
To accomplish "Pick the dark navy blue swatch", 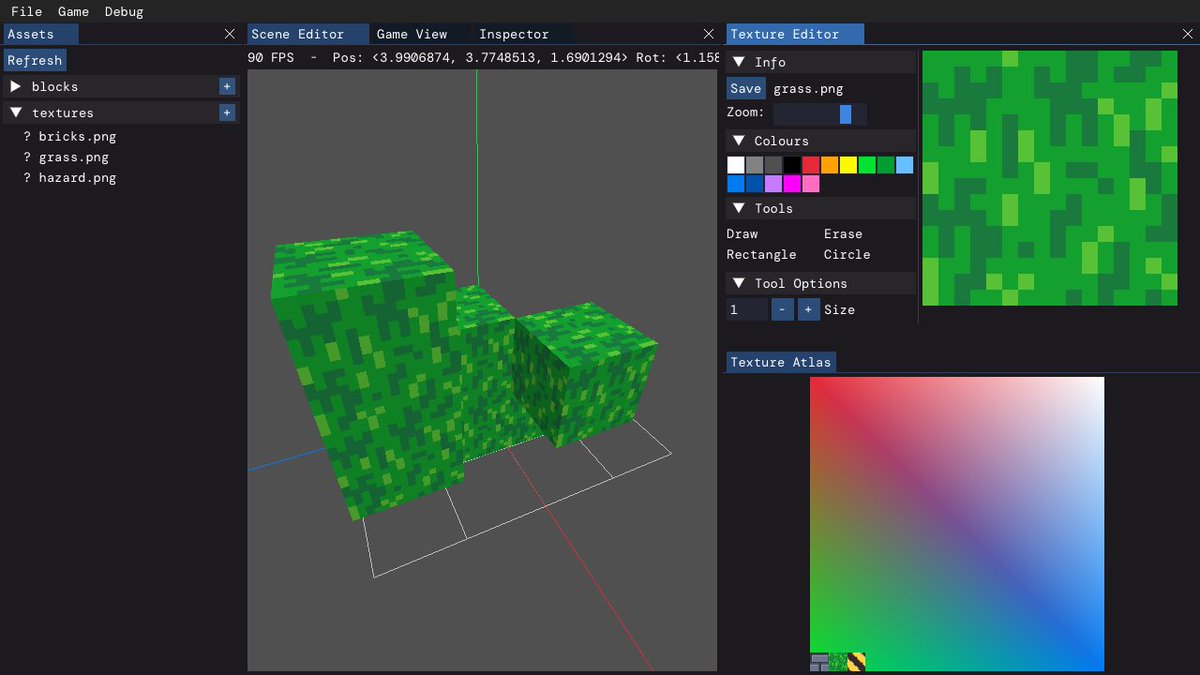I will pyautogui.click(x=755, y=184).
